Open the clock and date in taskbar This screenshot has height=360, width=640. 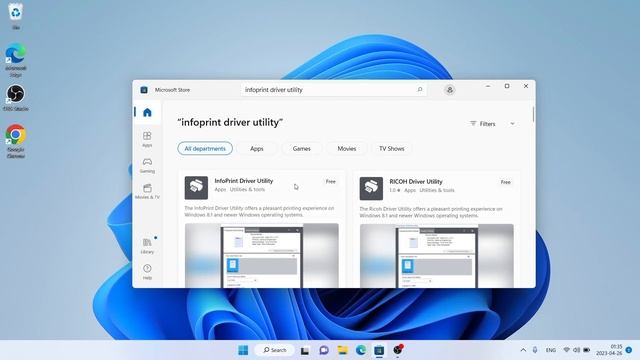[x=609, y=350]
